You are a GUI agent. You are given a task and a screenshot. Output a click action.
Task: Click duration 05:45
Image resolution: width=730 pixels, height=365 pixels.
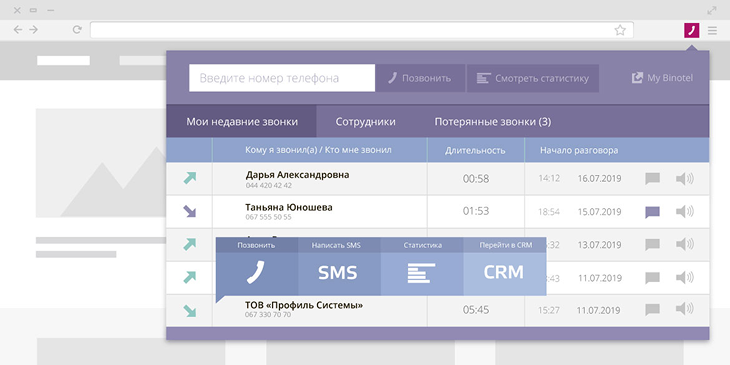(476, 310)
